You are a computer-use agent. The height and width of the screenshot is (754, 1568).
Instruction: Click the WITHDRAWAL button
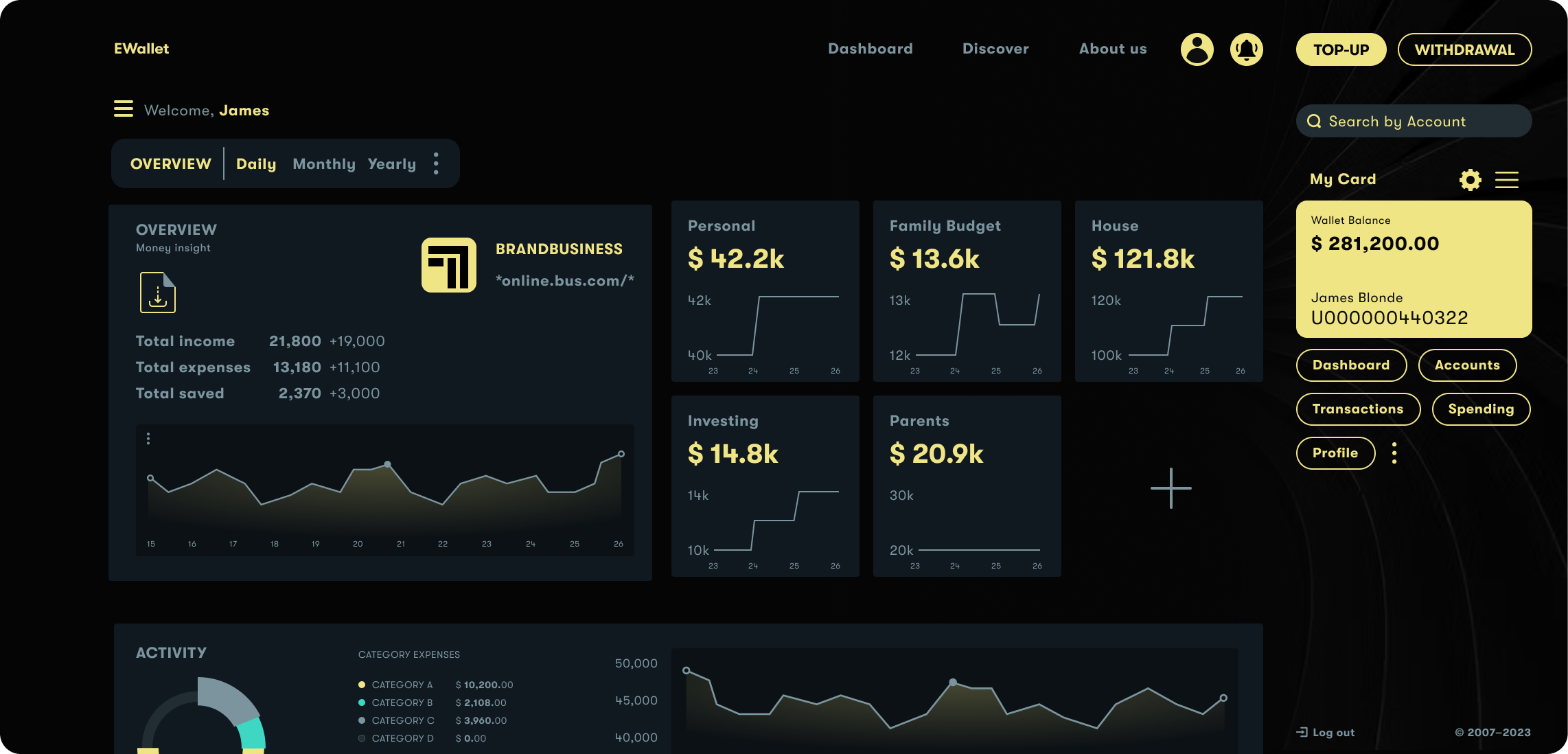point(1465,49)
